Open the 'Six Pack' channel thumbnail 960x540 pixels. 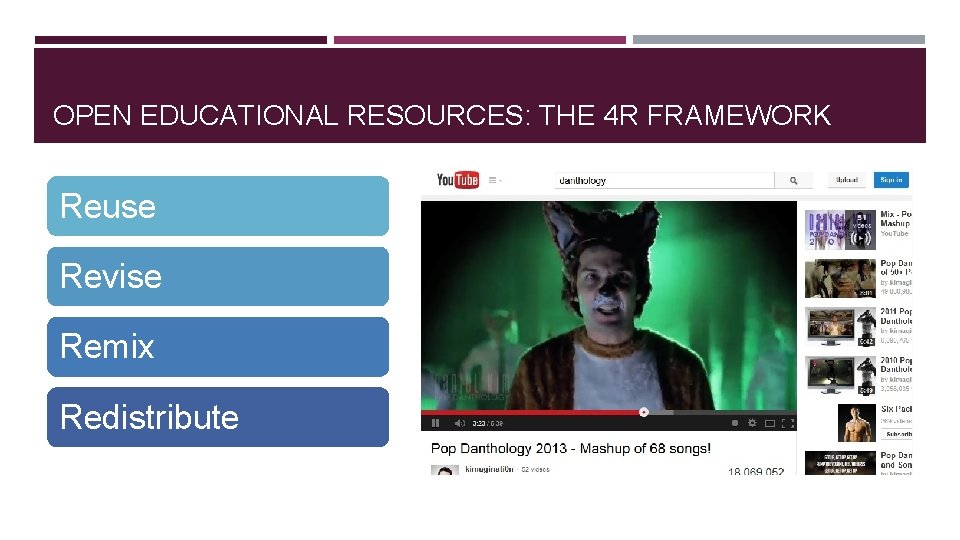tap(857, 423)
